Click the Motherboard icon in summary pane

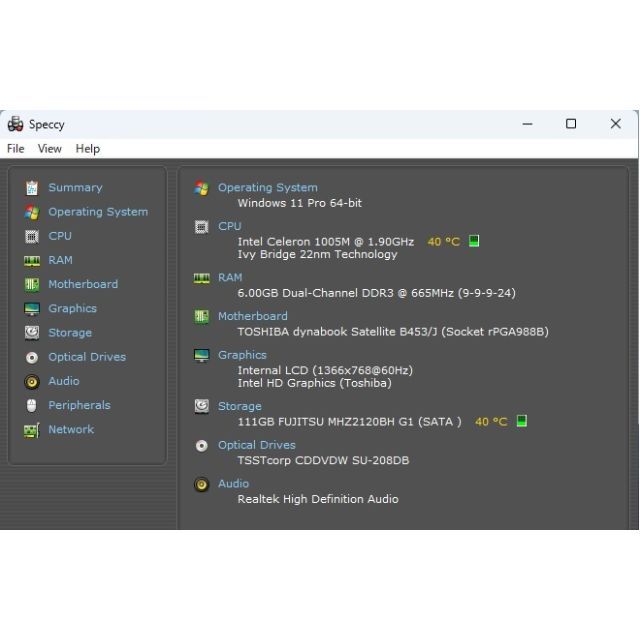point(201,317)
